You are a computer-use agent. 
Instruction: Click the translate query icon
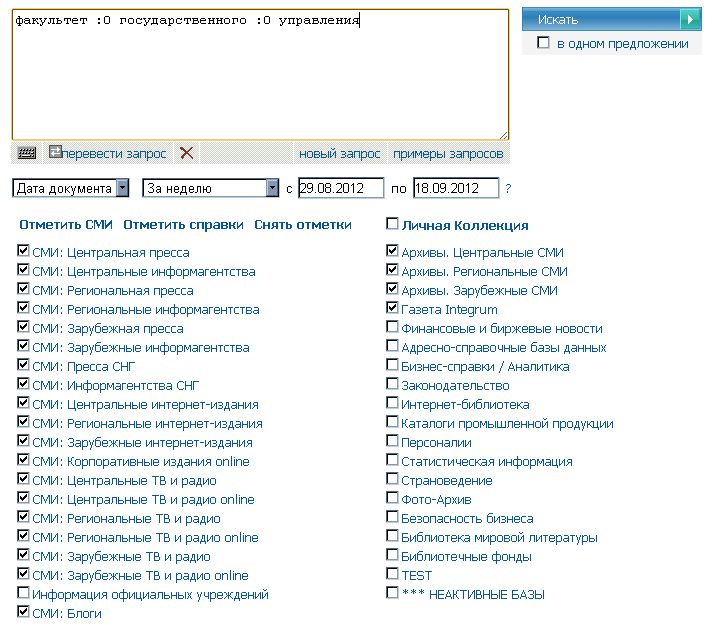(x=55, y=152)
